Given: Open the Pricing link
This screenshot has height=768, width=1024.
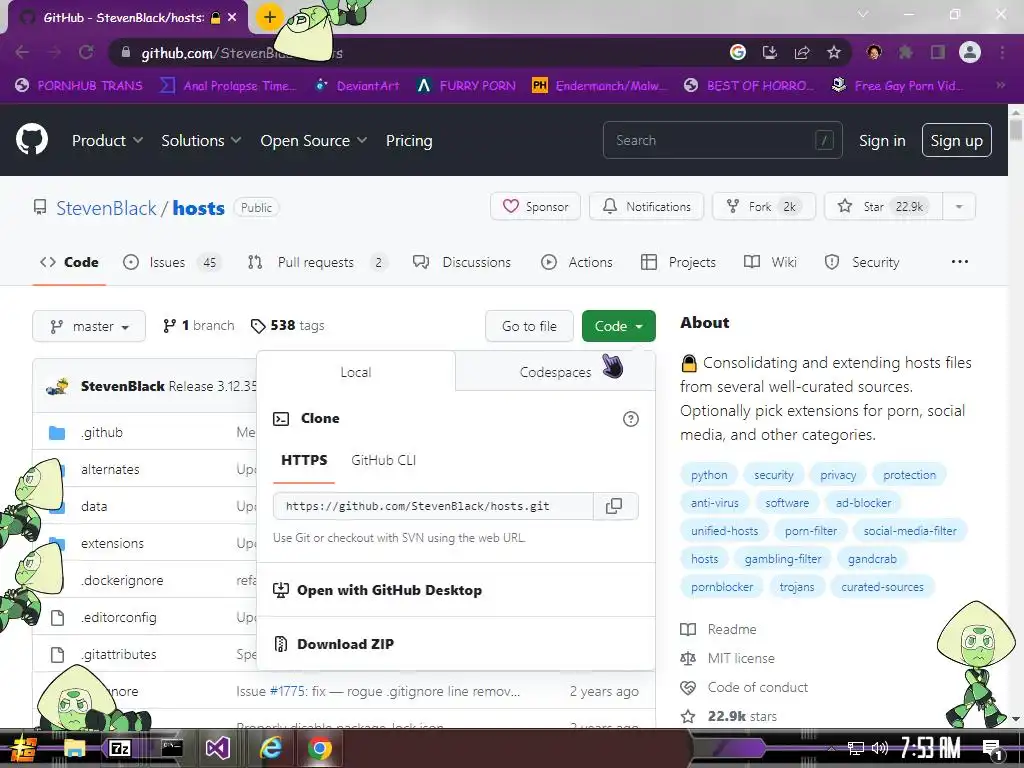Looking at the screenshot, I should click(409, 140).
